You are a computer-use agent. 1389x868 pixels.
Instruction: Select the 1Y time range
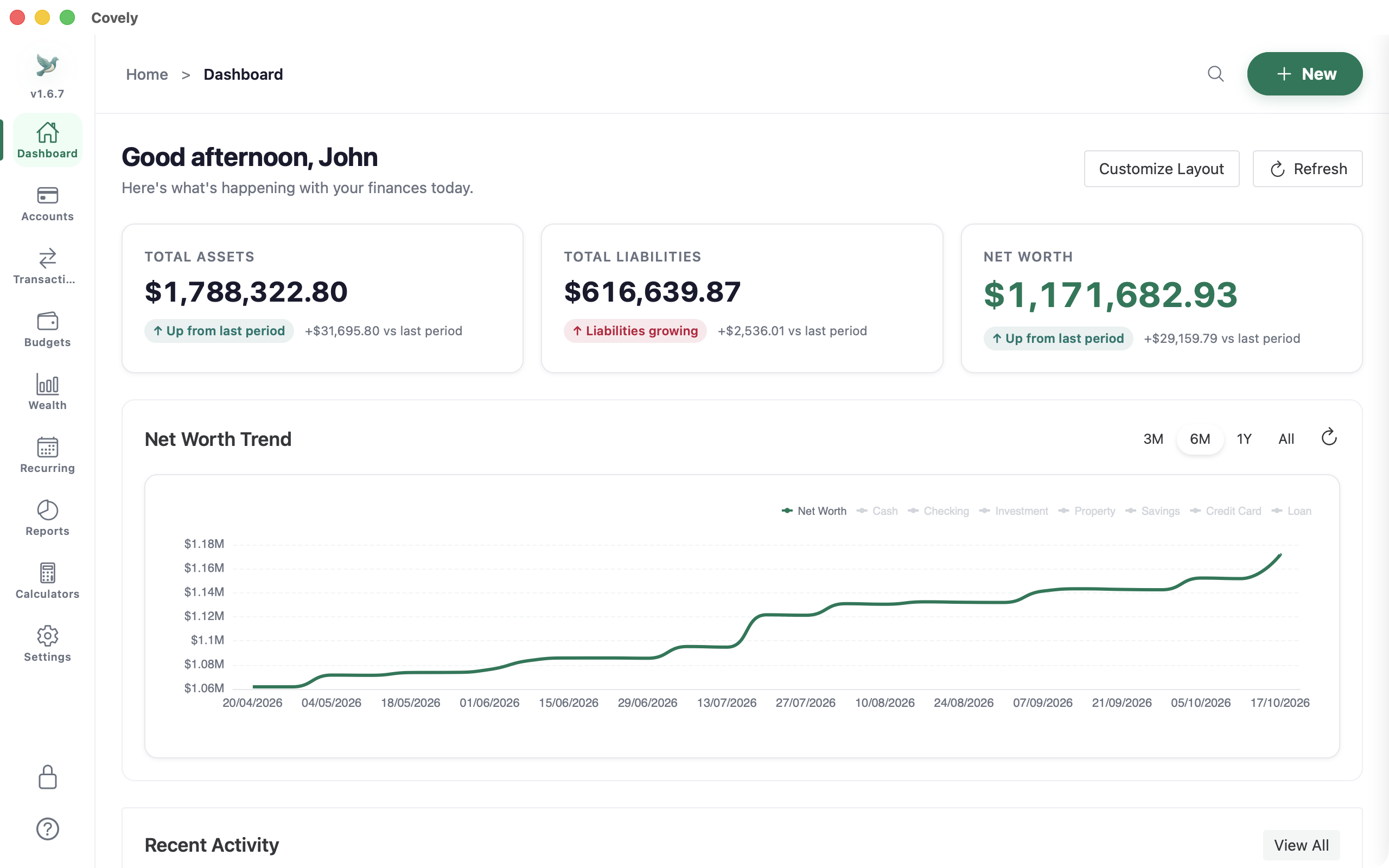click(x=1244, y=439)
